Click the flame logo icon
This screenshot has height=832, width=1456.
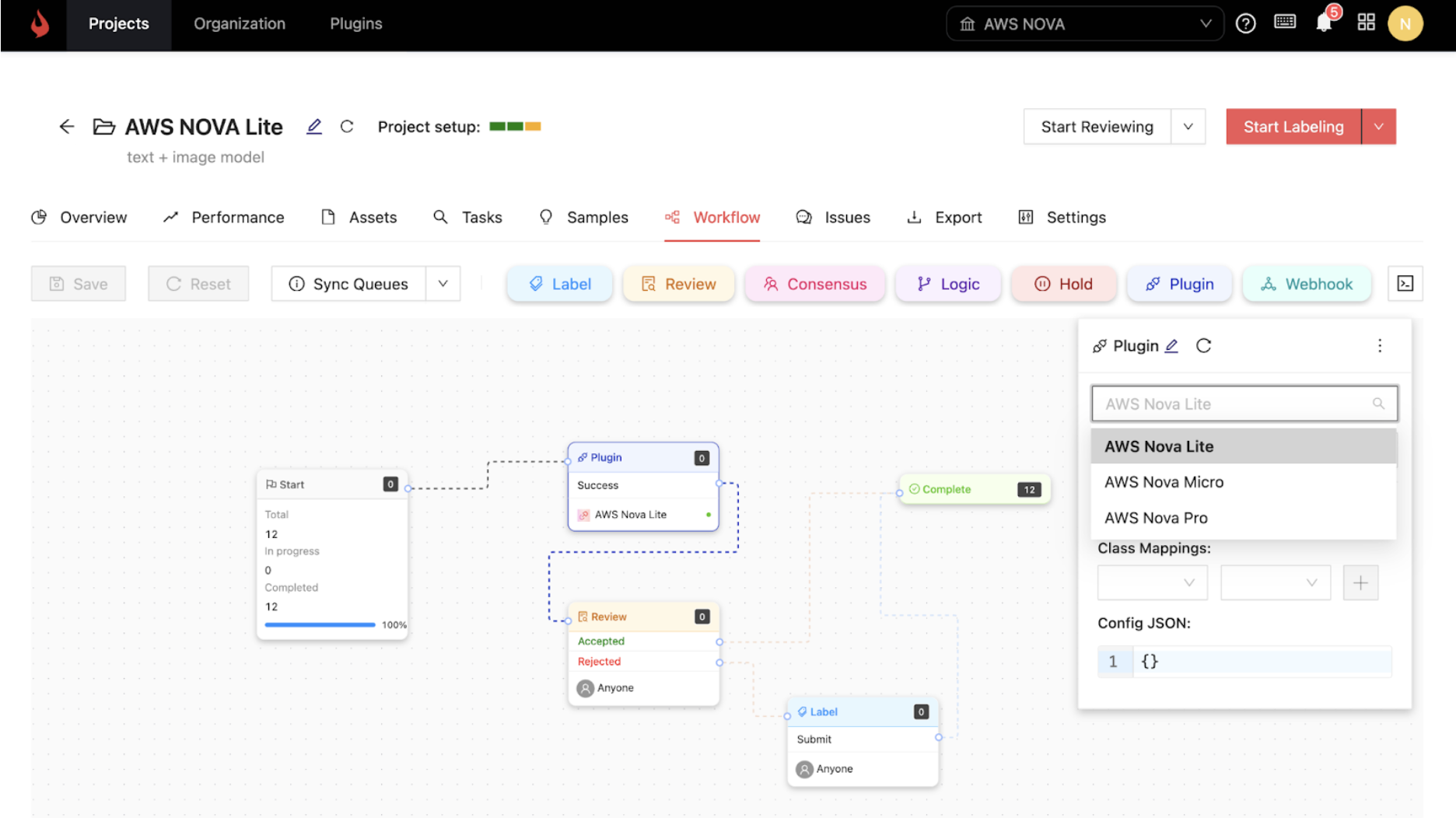click(40, 24)
